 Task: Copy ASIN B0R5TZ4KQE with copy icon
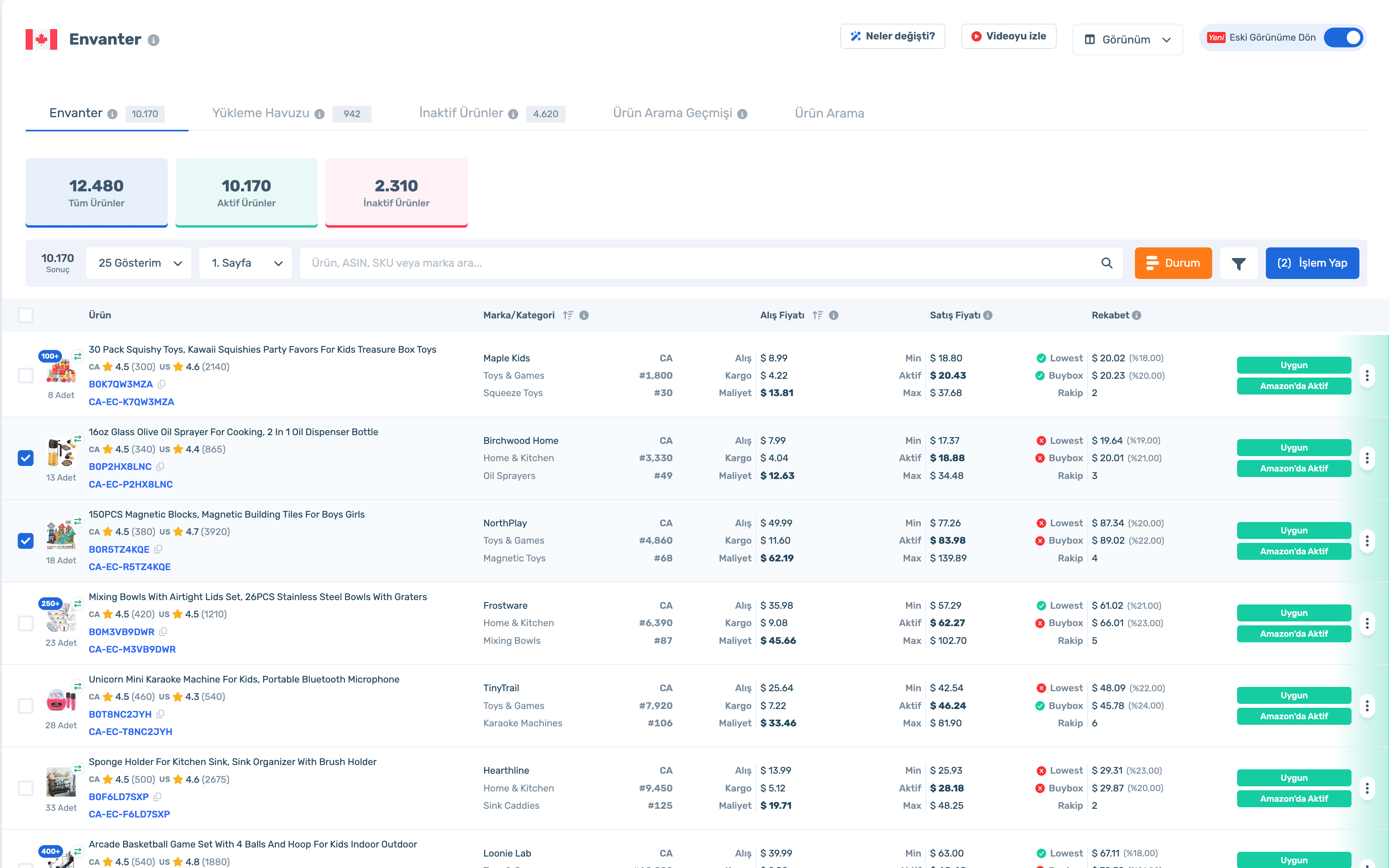(158, 549)
